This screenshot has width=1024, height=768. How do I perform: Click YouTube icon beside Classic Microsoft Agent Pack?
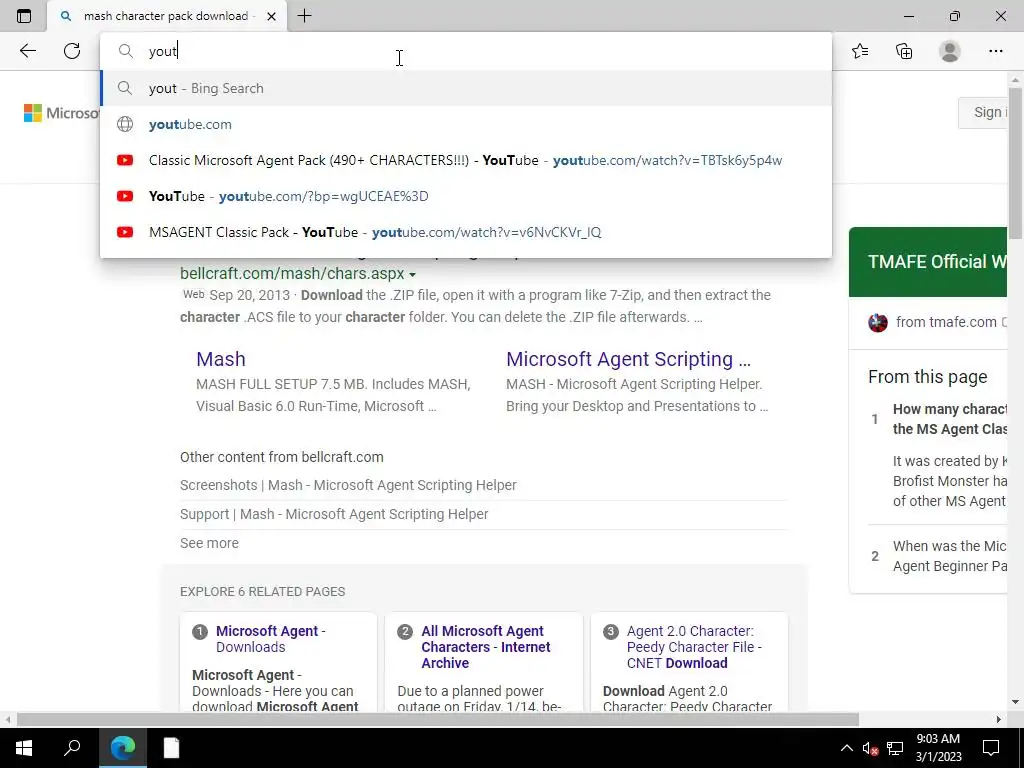click(x=125, y=160)
